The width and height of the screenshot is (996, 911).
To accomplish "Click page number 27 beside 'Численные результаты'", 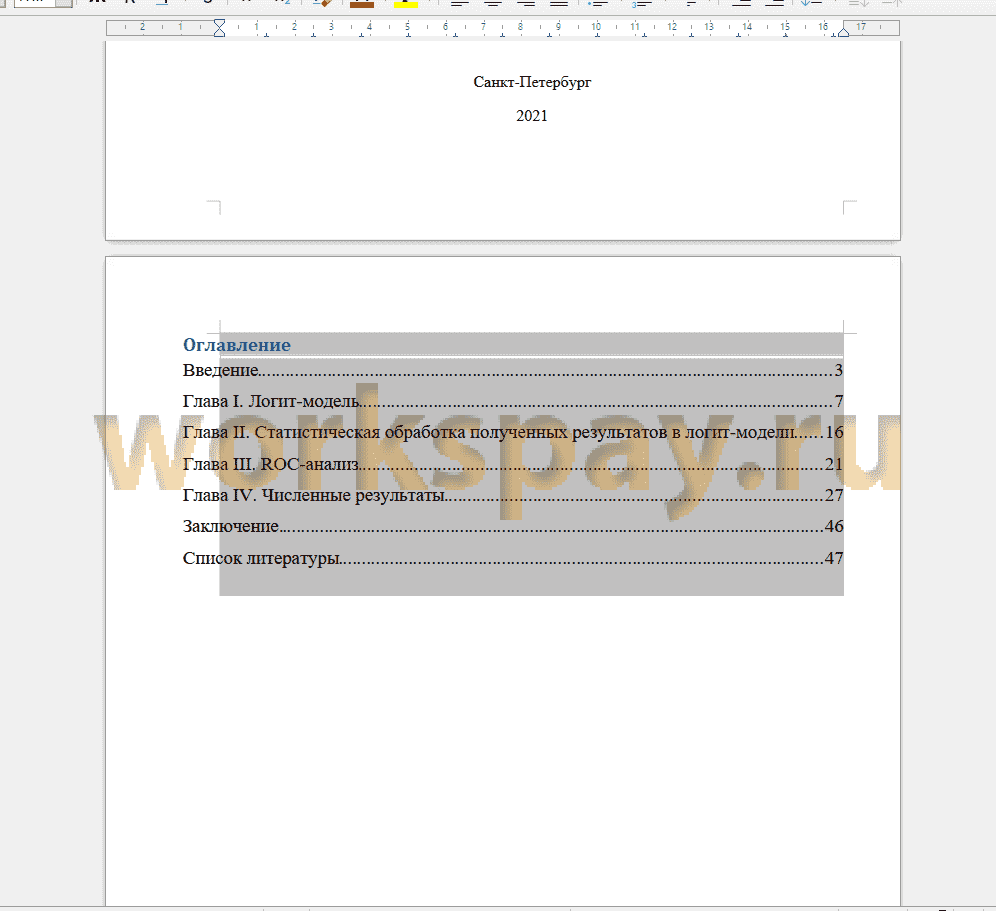I will coord(834,495).
